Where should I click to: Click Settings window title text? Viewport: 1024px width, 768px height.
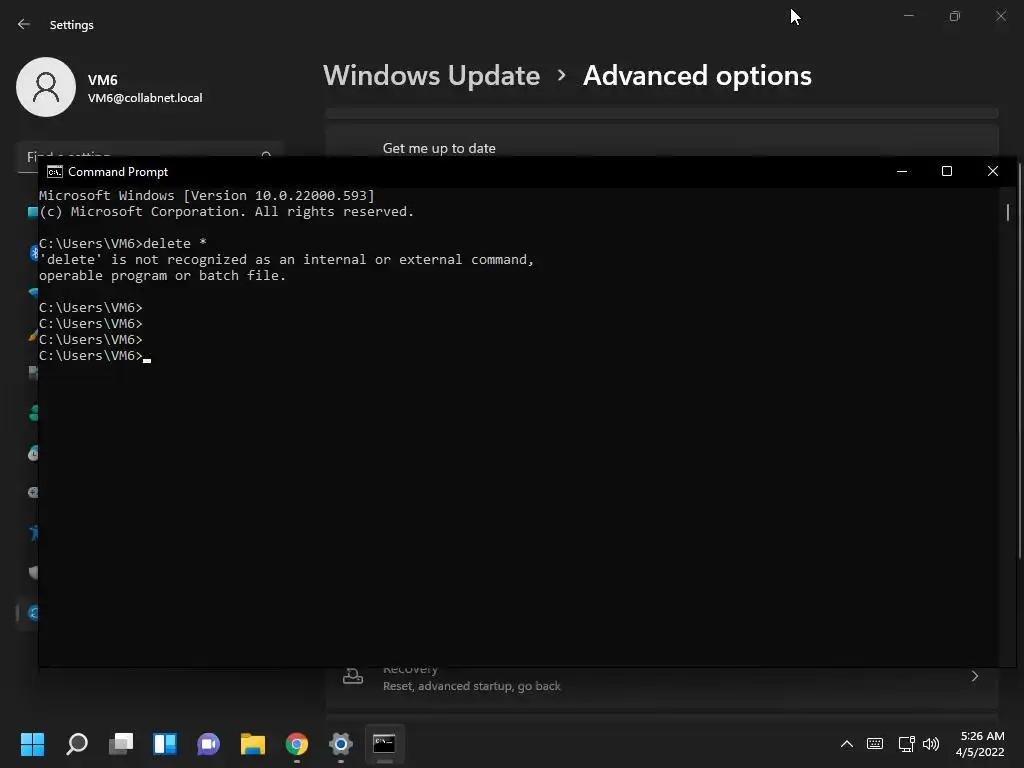(72, 25)
